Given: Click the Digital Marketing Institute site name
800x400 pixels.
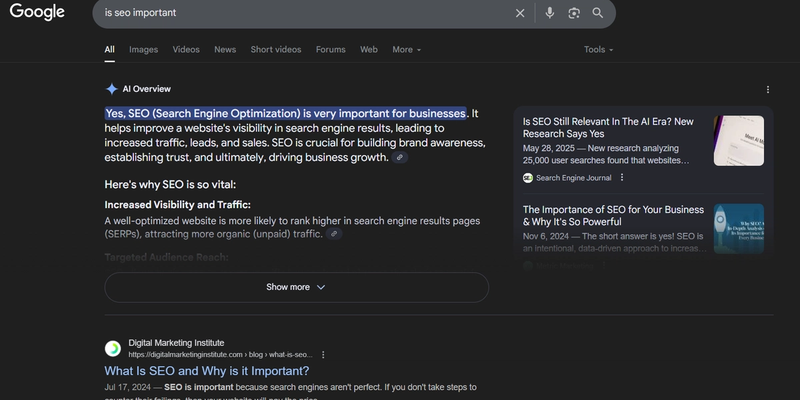Looking at the screenshot, I should [x=176, y=343].
